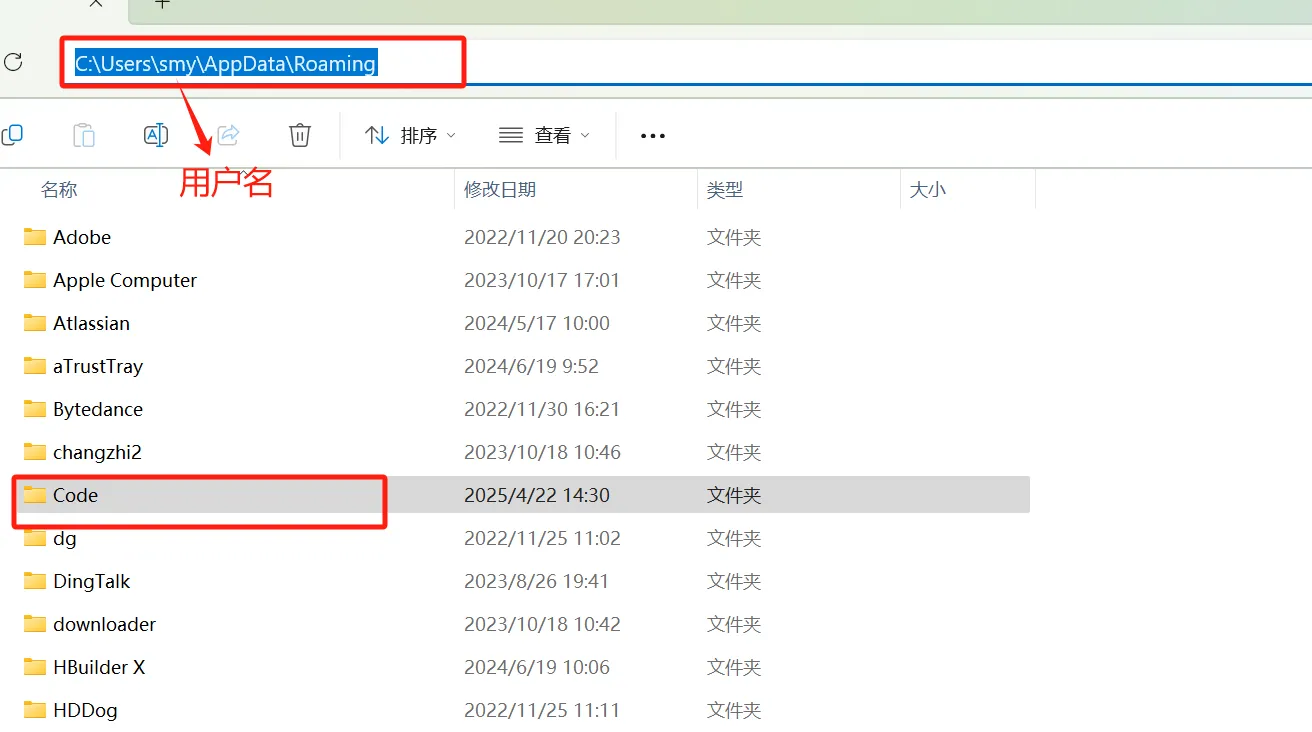The image size is (1312, 732).
Task: Click the Delete trash icon
Action: pos(299,134)
